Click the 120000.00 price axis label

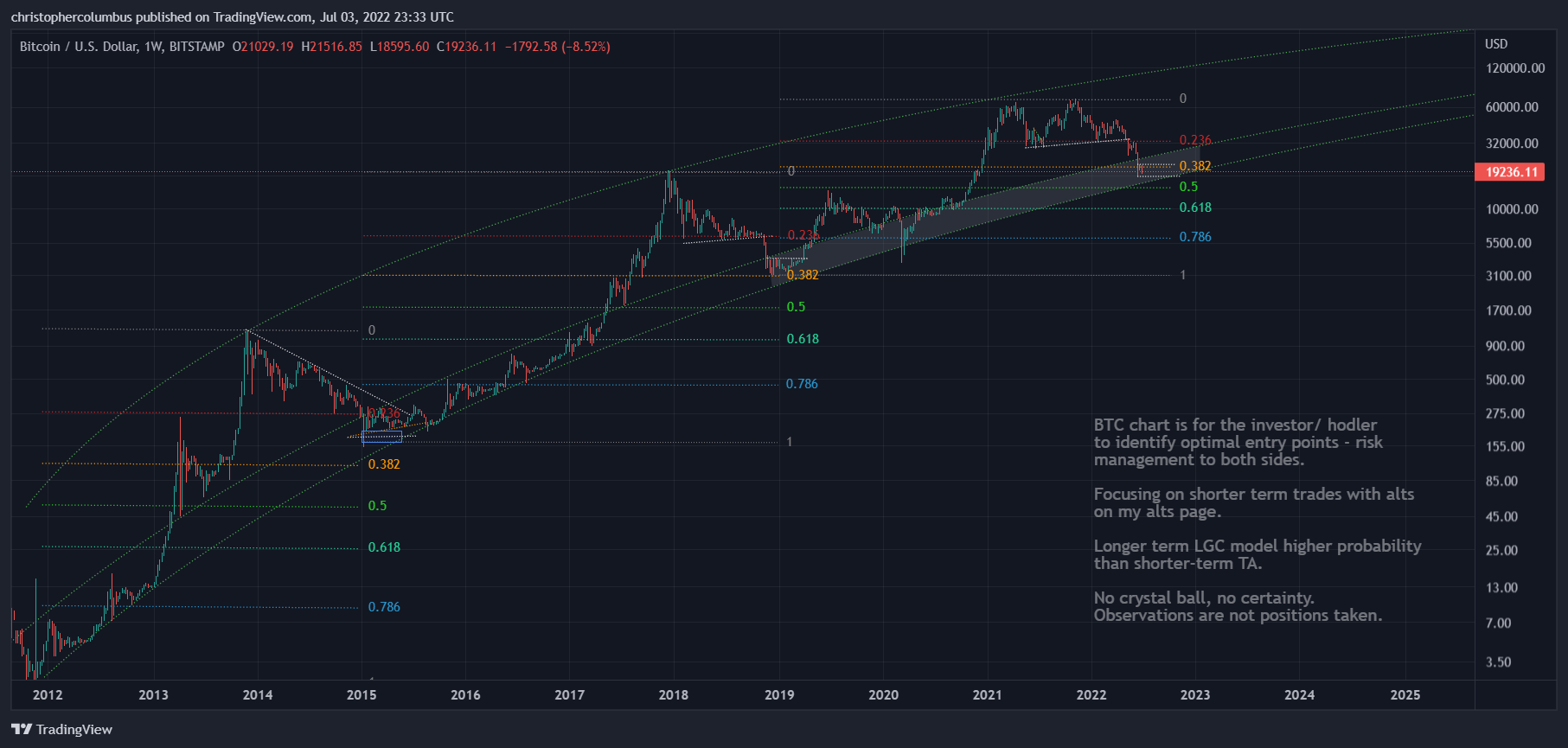click(1514, 68)
